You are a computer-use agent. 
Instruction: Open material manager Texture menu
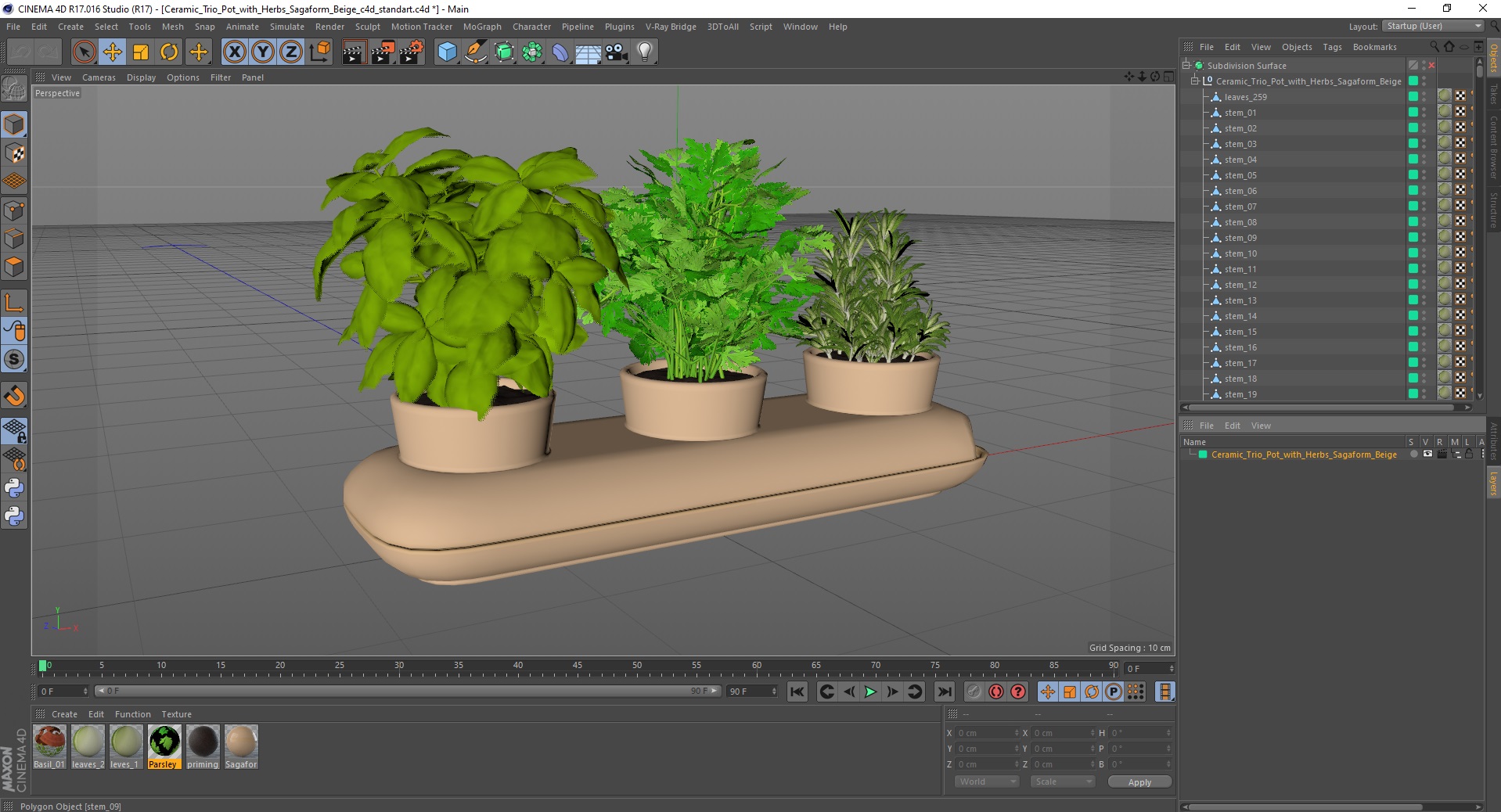point(176,714)
